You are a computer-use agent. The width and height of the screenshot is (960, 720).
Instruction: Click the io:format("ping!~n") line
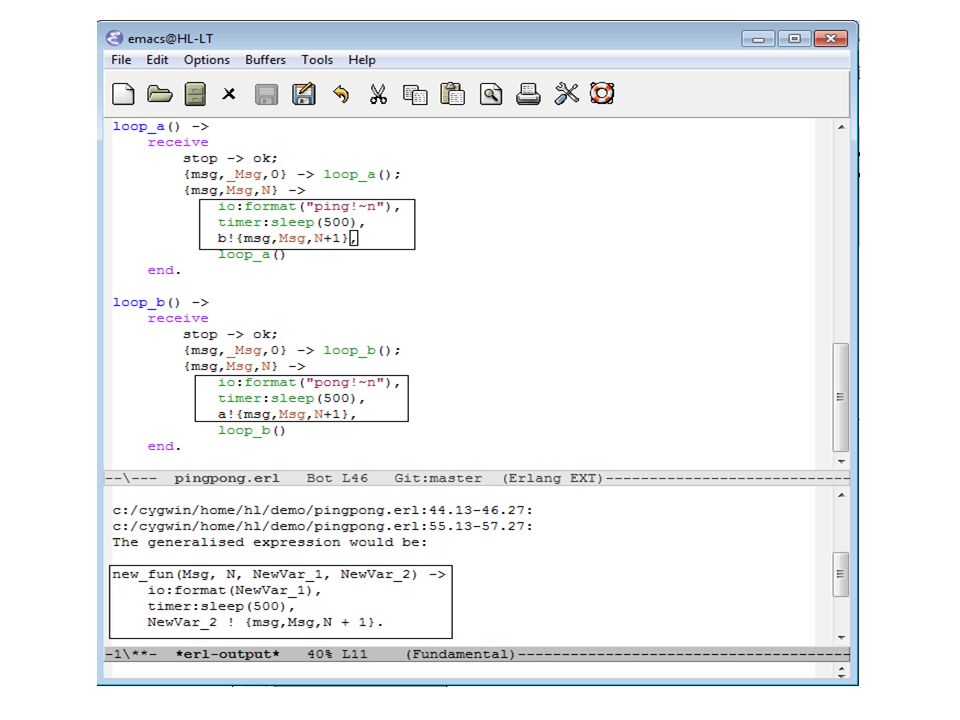coord(309,206)
